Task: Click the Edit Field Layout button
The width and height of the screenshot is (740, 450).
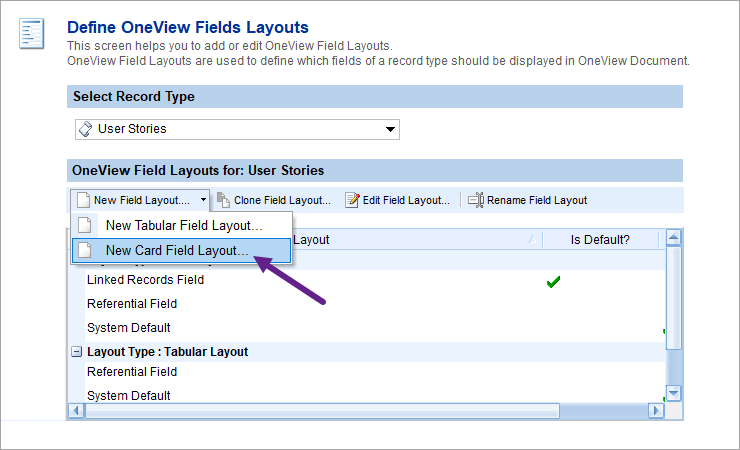Action: tap(397, 200)
